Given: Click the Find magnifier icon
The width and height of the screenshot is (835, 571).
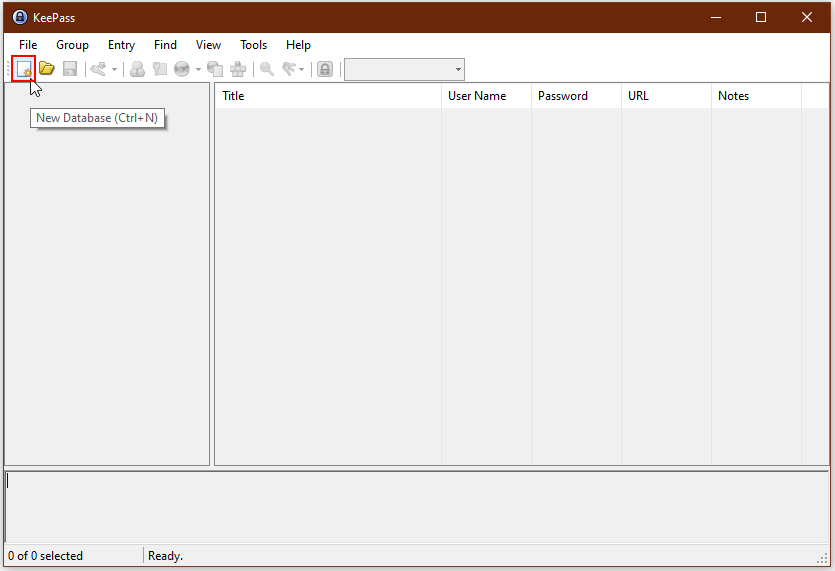Looking at the screenshot, I should click(267, 69).
